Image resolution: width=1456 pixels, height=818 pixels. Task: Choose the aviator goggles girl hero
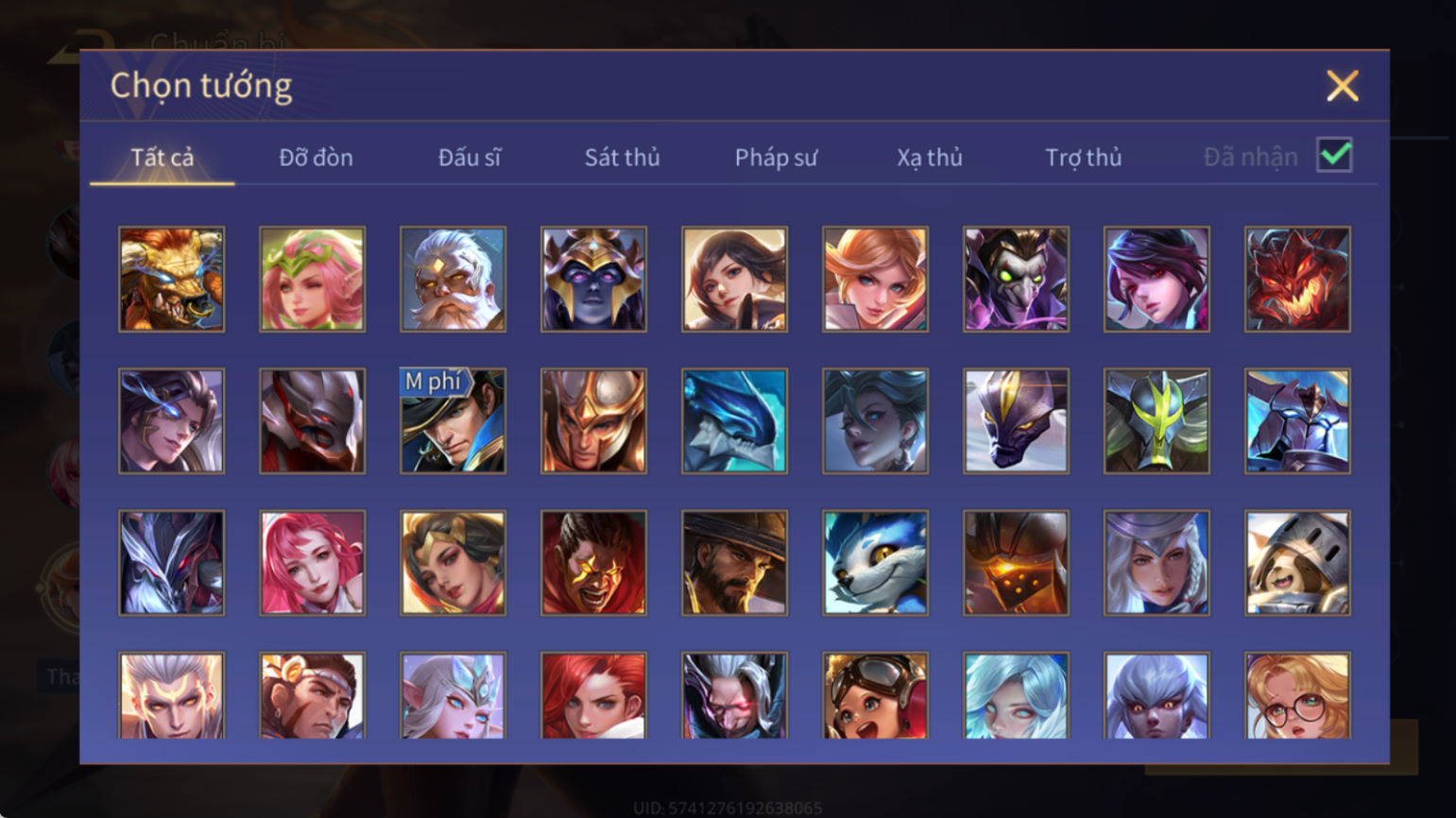tap(876, 695)
